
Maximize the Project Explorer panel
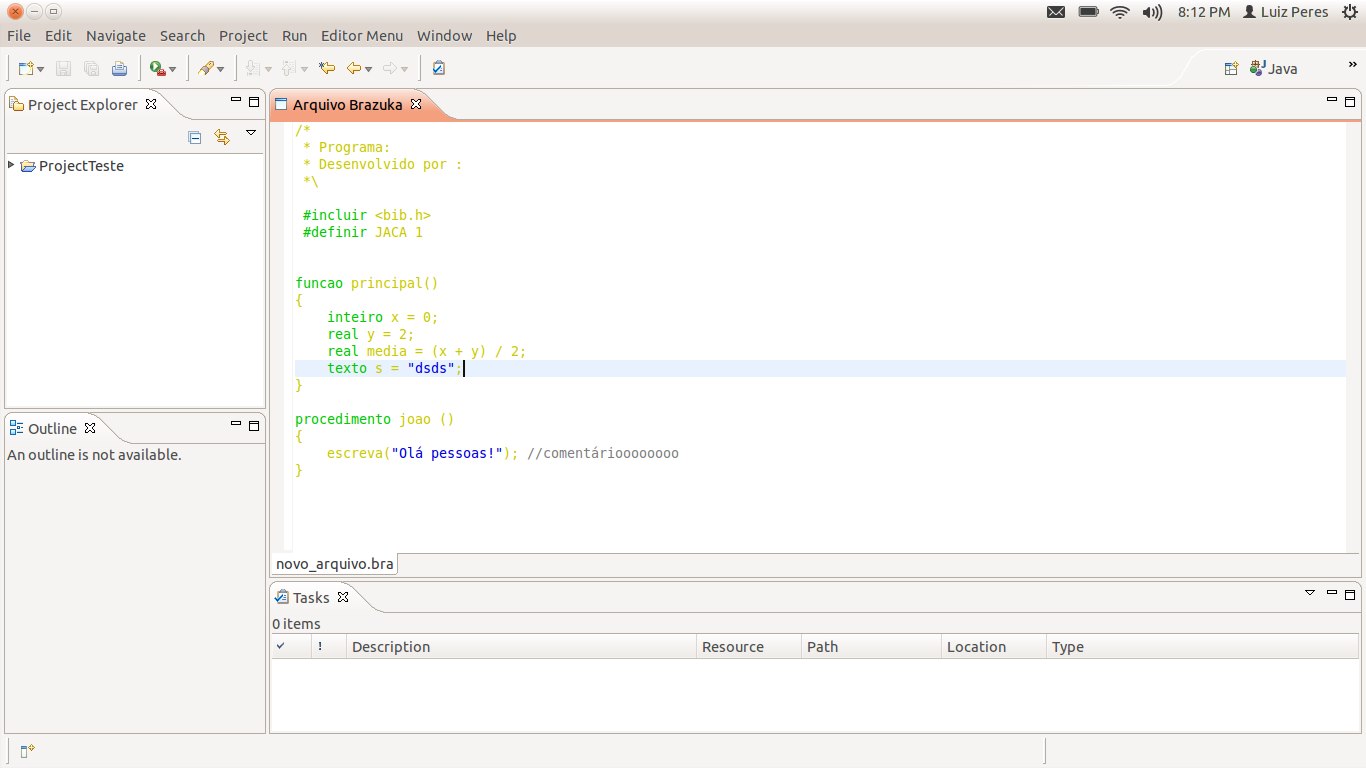pos(254,101)
